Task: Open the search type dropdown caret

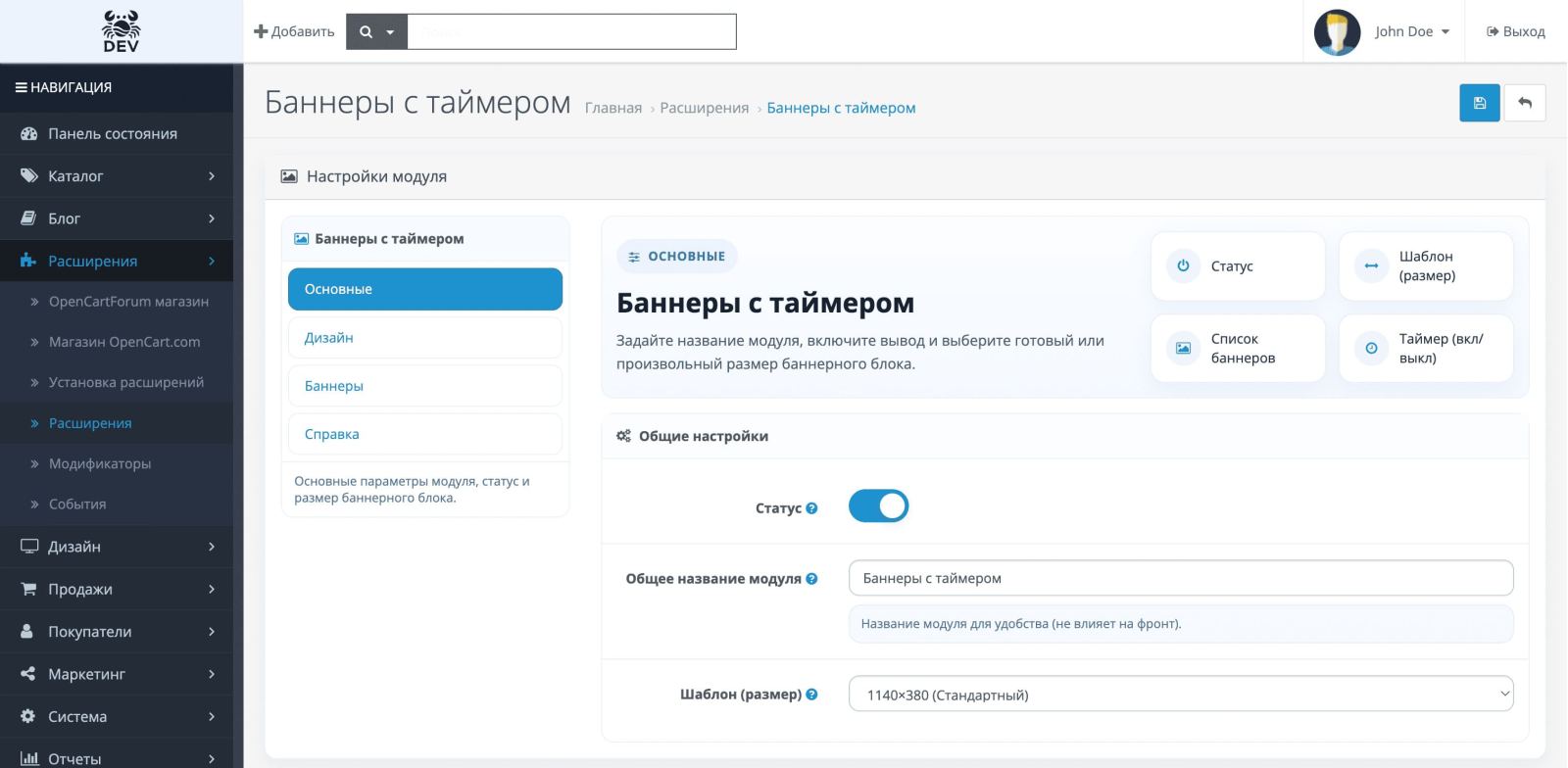Action: click(390, 32)
